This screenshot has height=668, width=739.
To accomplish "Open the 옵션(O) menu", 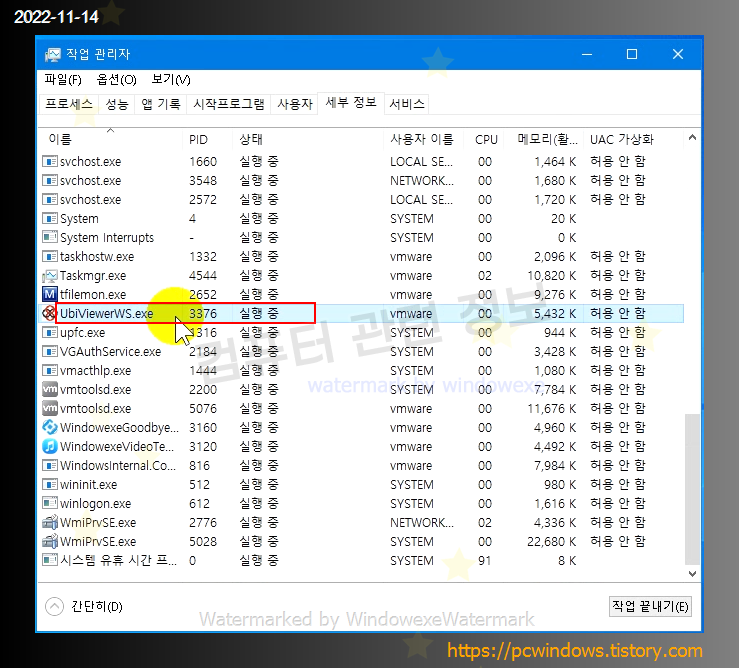I will click(116, 80).
